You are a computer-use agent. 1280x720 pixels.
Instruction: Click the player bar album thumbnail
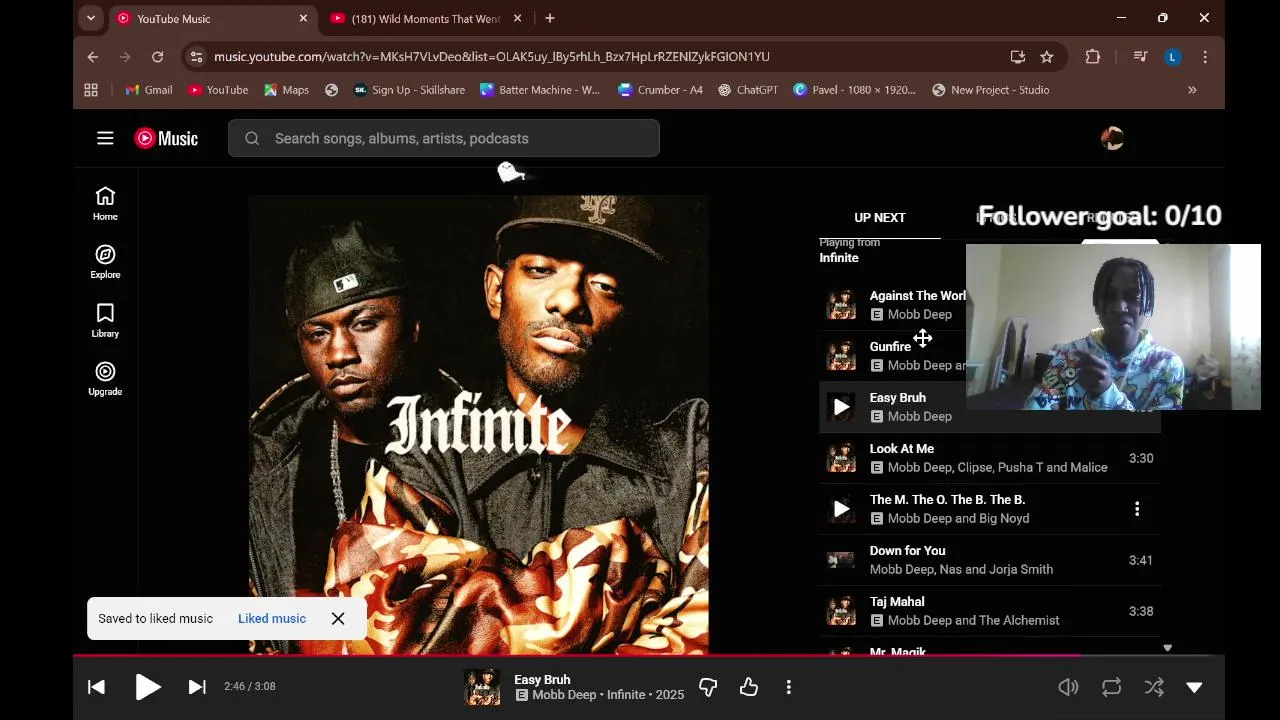(x=482, y=687)
